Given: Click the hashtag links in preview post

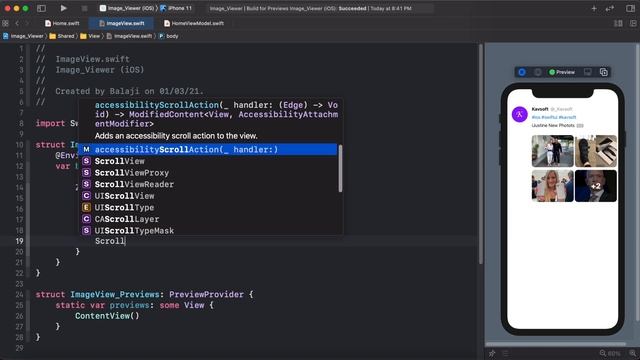Looking at the screenshot, I should coord(554,117).
